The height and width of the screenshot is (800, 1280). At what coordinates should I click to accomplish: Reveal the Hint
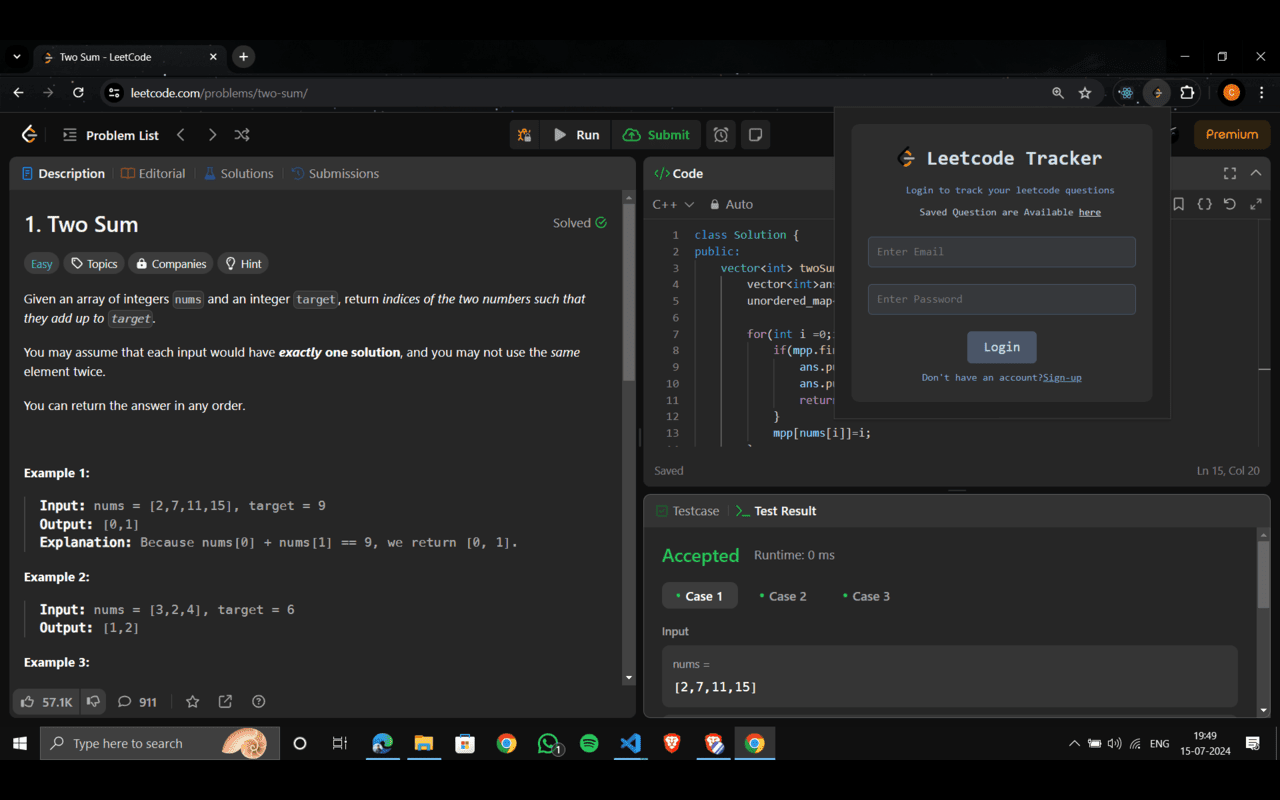243,264
